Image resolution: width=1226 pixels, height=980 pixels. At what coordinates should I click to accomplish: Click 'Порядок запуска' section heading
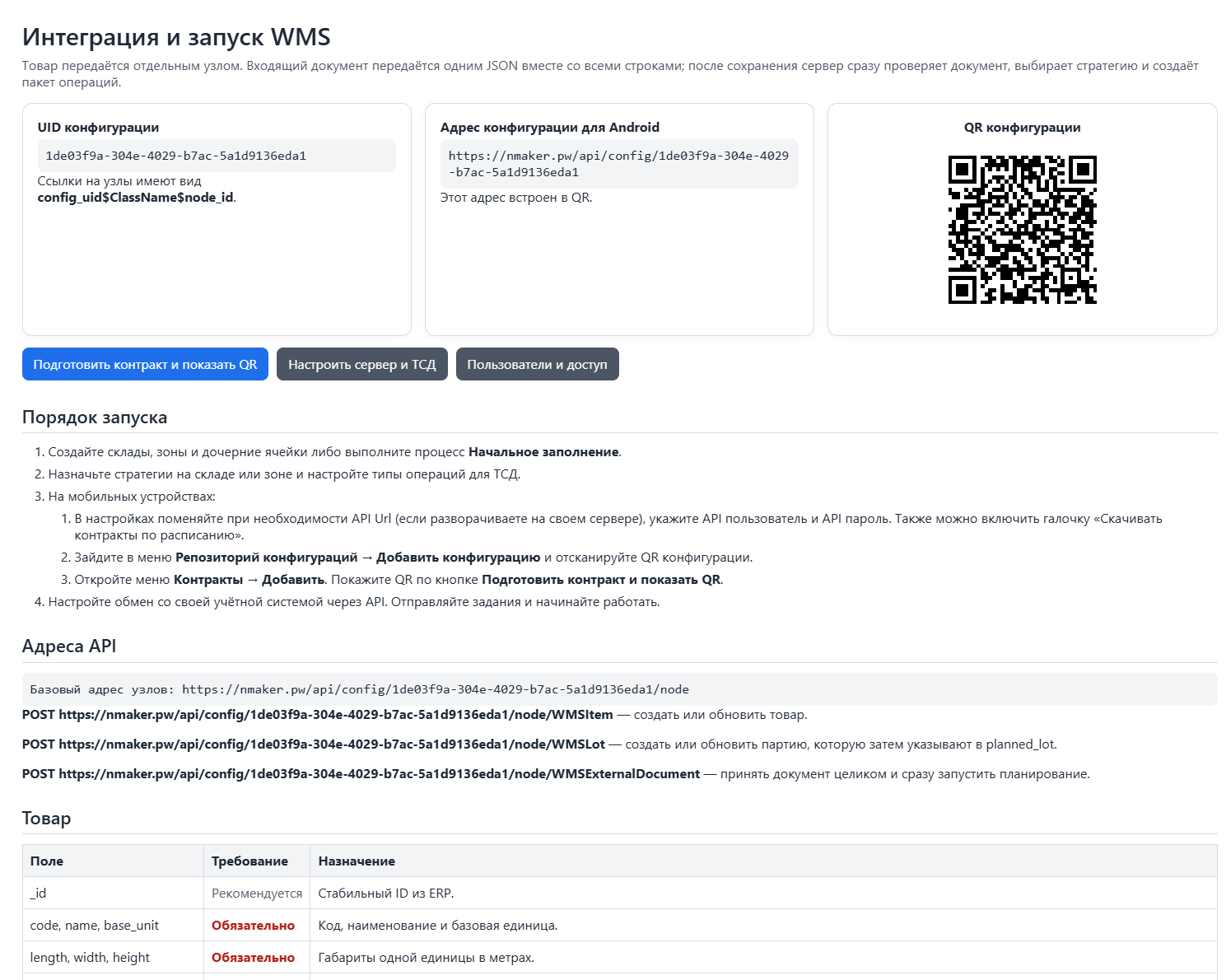(95, 418)
